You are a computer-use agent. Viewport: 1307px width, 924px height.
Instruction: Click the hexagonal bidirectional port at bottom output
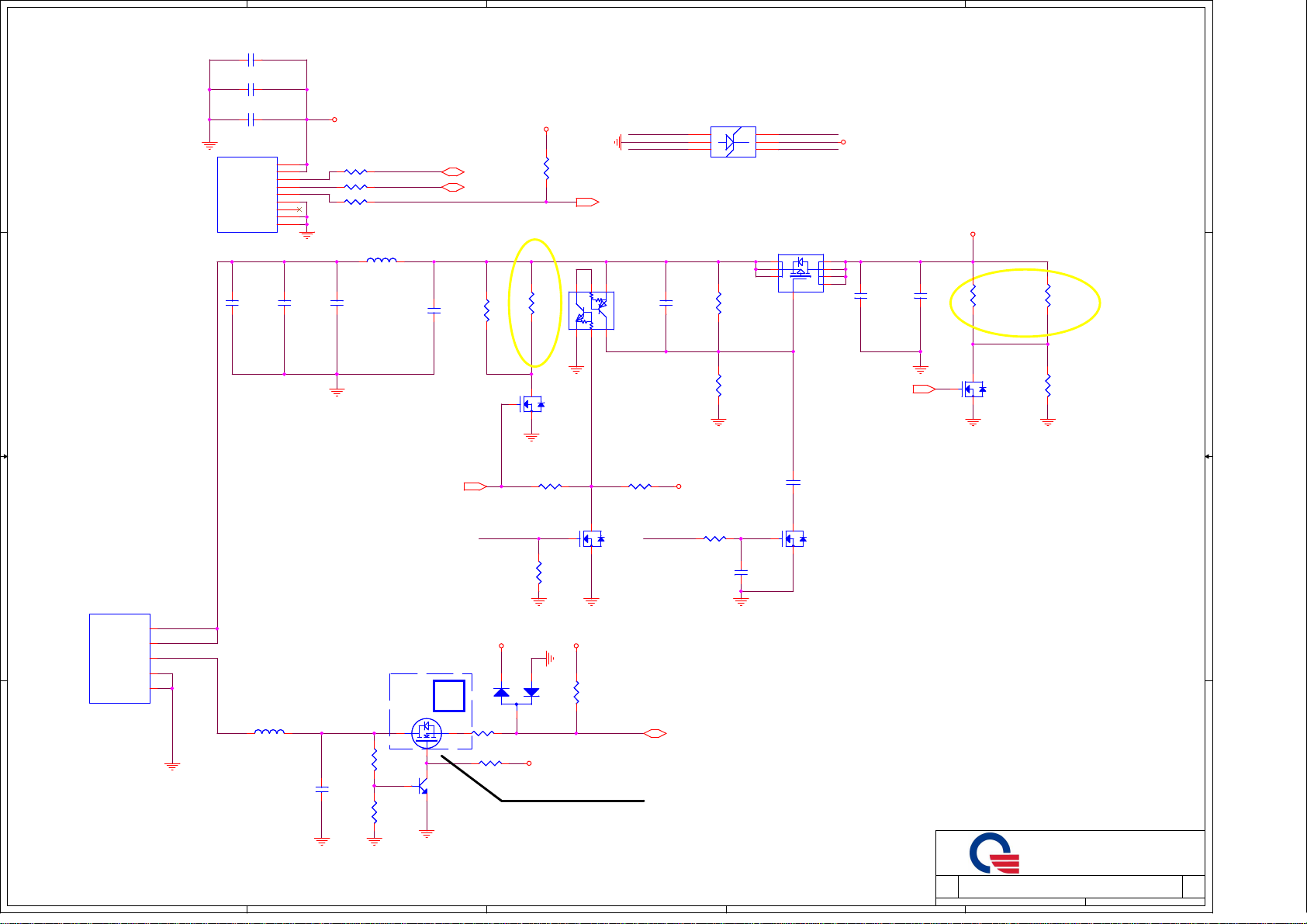(x=655, y=733)
